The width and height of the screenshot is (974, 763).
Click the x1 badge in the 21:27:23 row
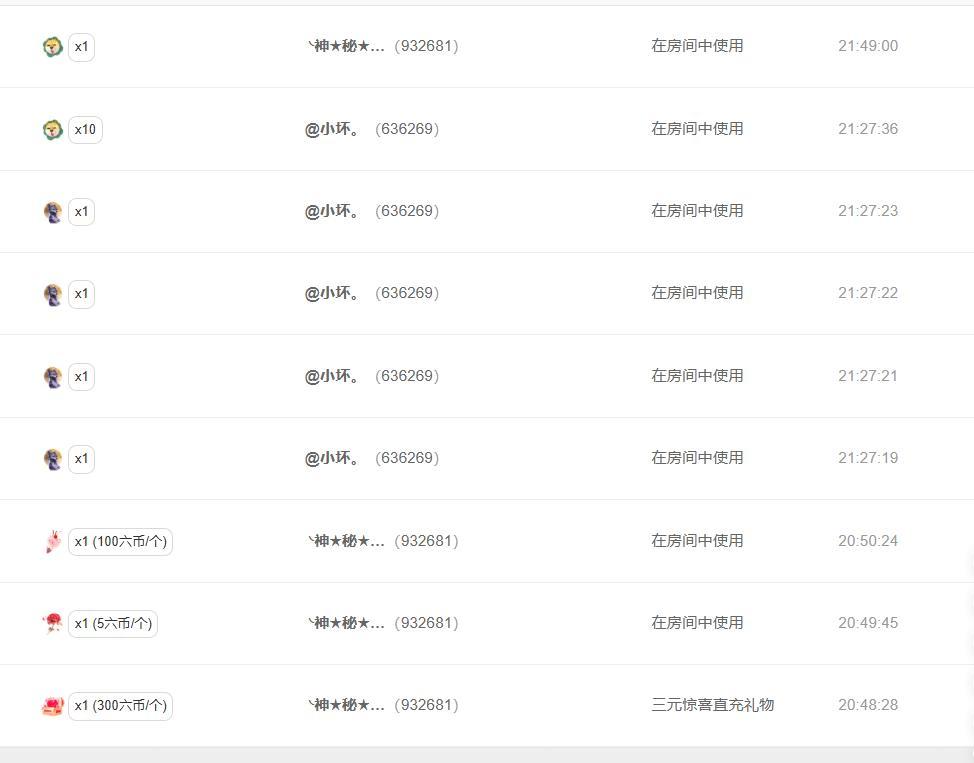coord(81,212)
